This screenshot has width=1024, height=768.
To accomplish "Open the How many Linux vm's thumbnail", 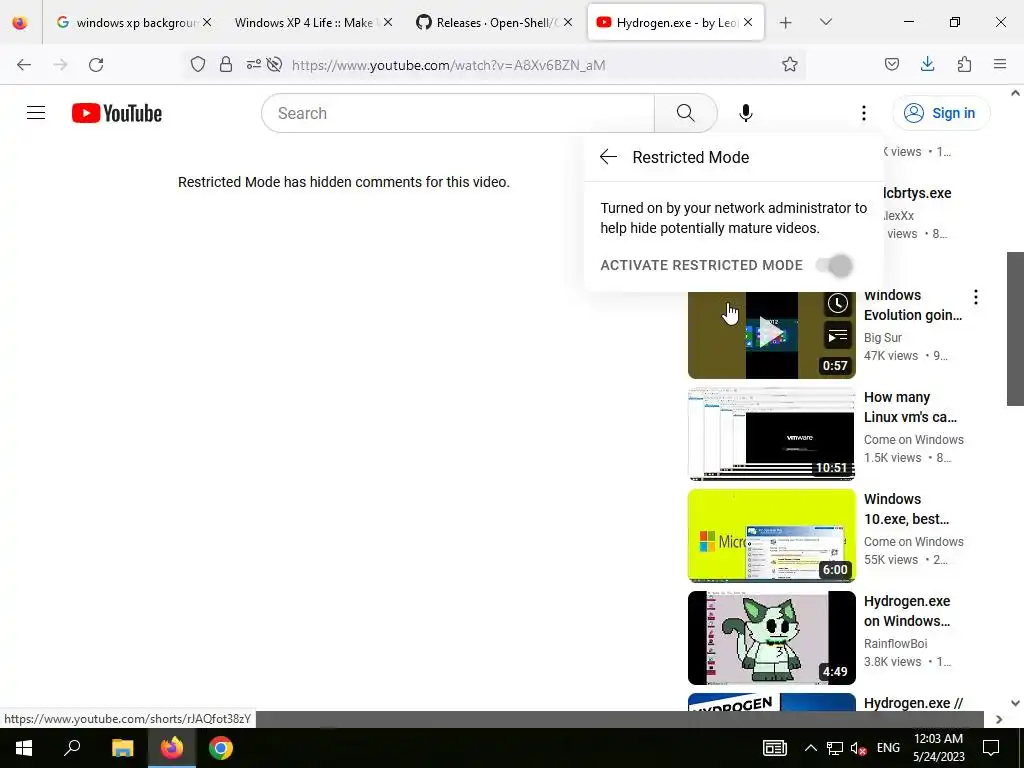I will point(771,434).
